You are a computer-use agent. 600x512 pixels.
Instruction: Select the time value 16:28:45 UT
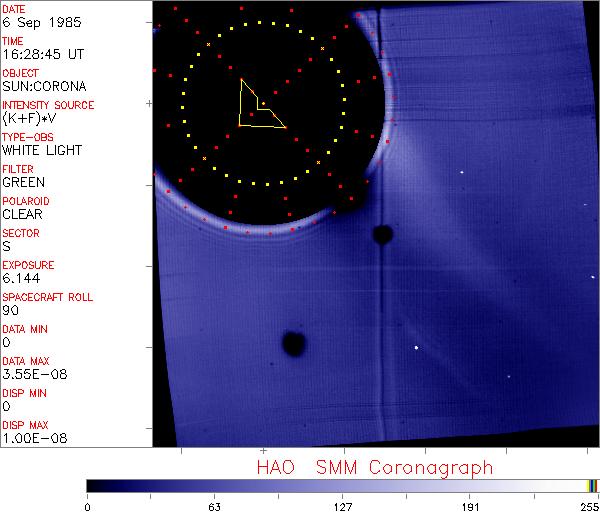(42, 54)
